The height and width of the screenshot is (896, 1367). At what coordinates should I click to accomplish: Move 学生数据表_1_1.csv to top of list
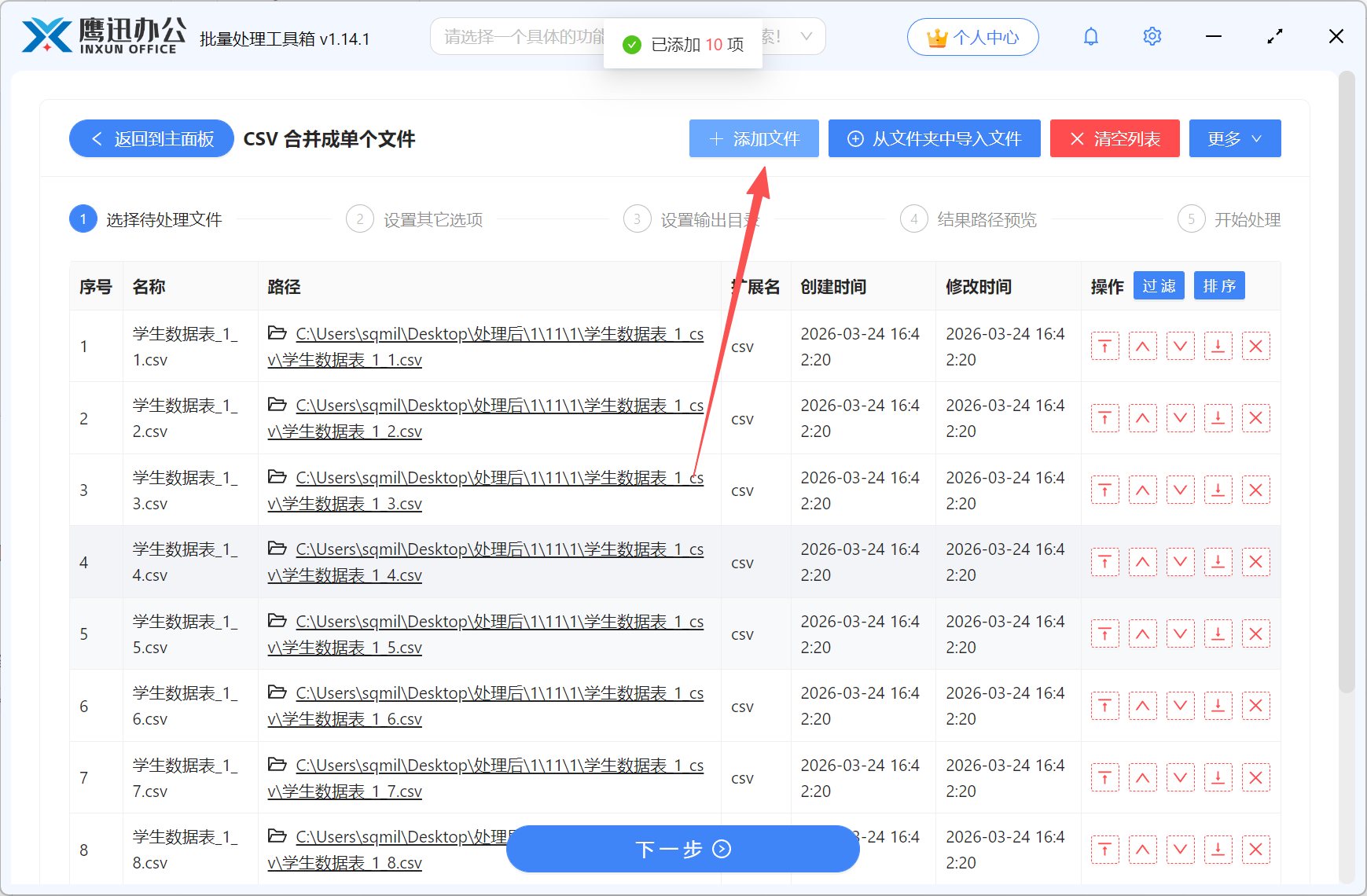[1104, 346]
